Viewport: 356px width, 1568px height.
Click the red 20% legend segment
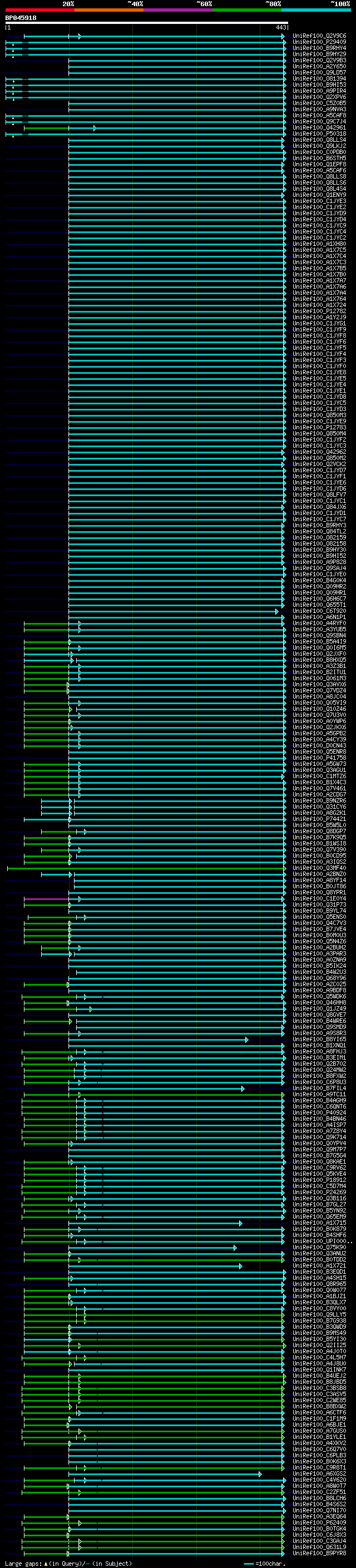(x=39, y=10)
